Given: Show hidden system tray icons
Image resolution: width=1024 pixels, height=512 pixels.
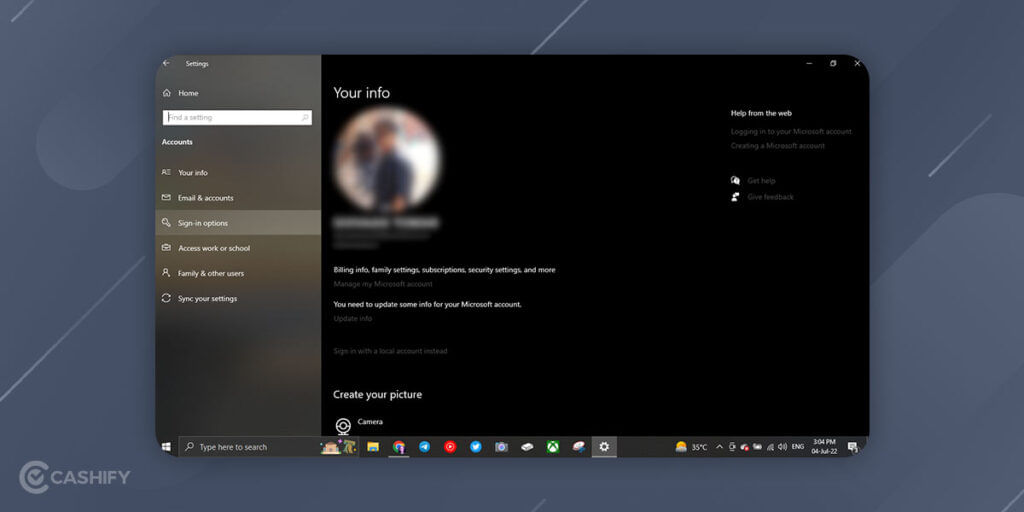Looking at the screenshot, I should [x=720, y=447].
